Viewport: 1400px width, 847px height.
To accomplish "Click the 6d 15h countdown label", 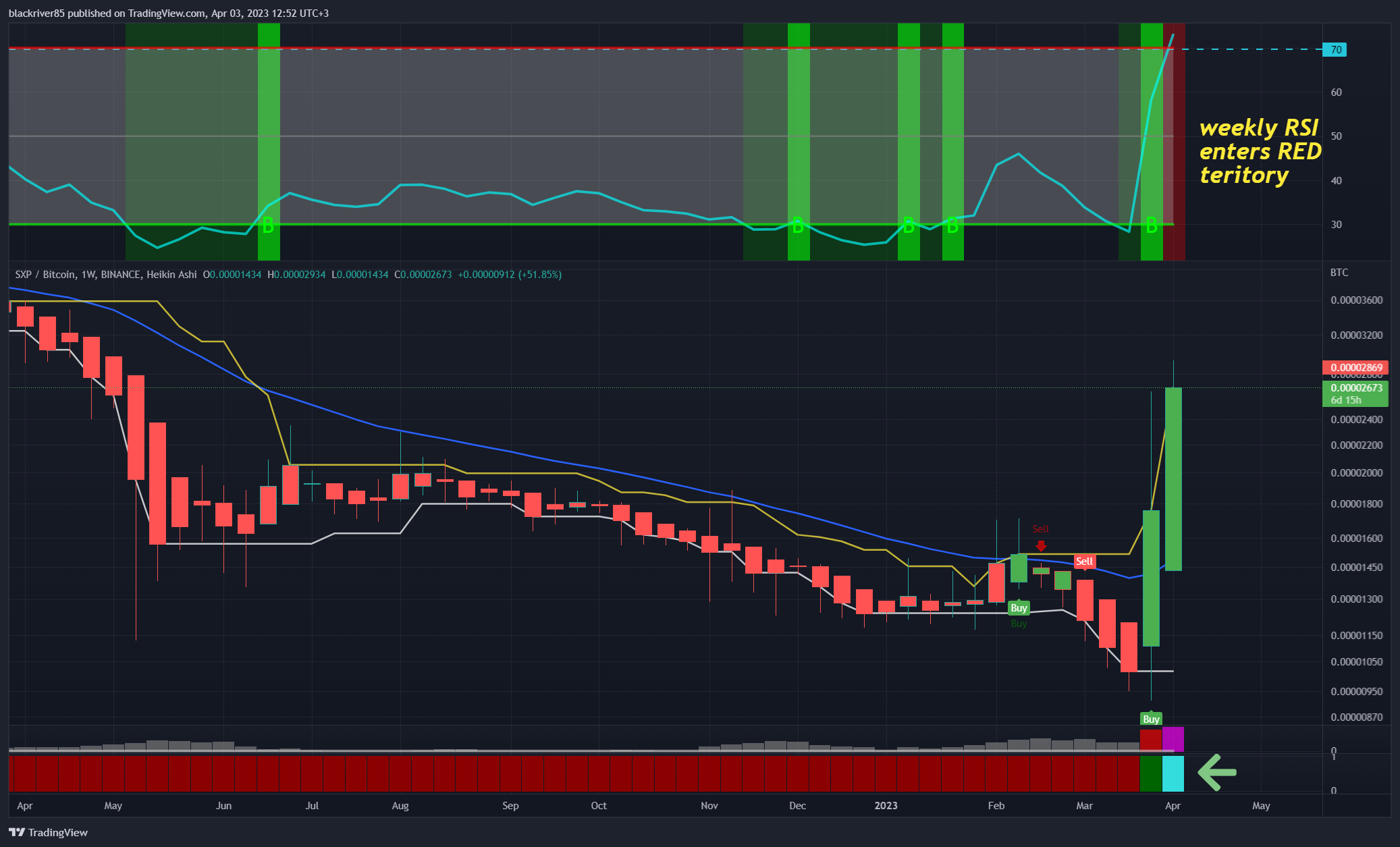I will pos(1346,400).
